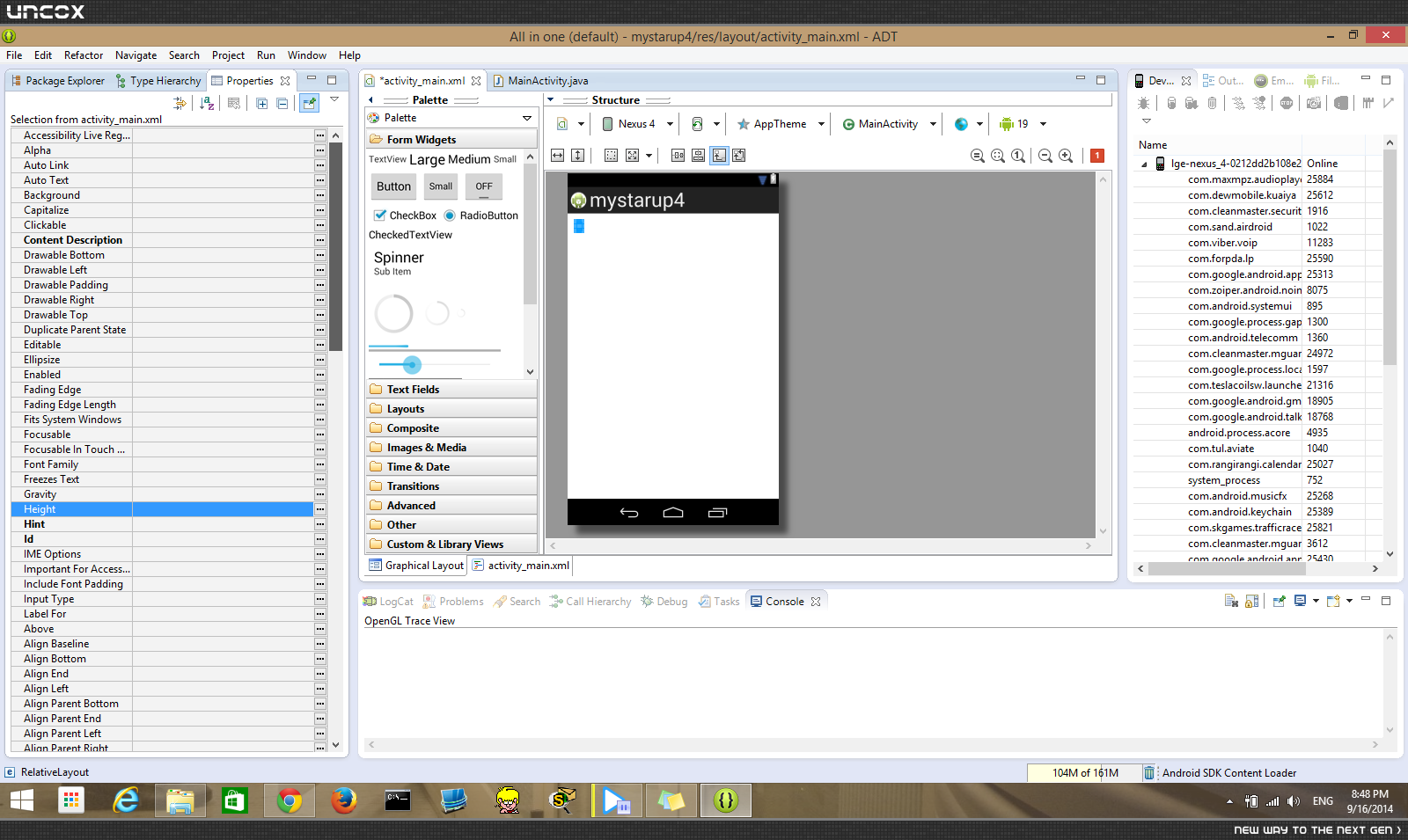Expand all properties with the plus icon
Viewport: 1408px width, 840px height.
(x=262, y=103)
